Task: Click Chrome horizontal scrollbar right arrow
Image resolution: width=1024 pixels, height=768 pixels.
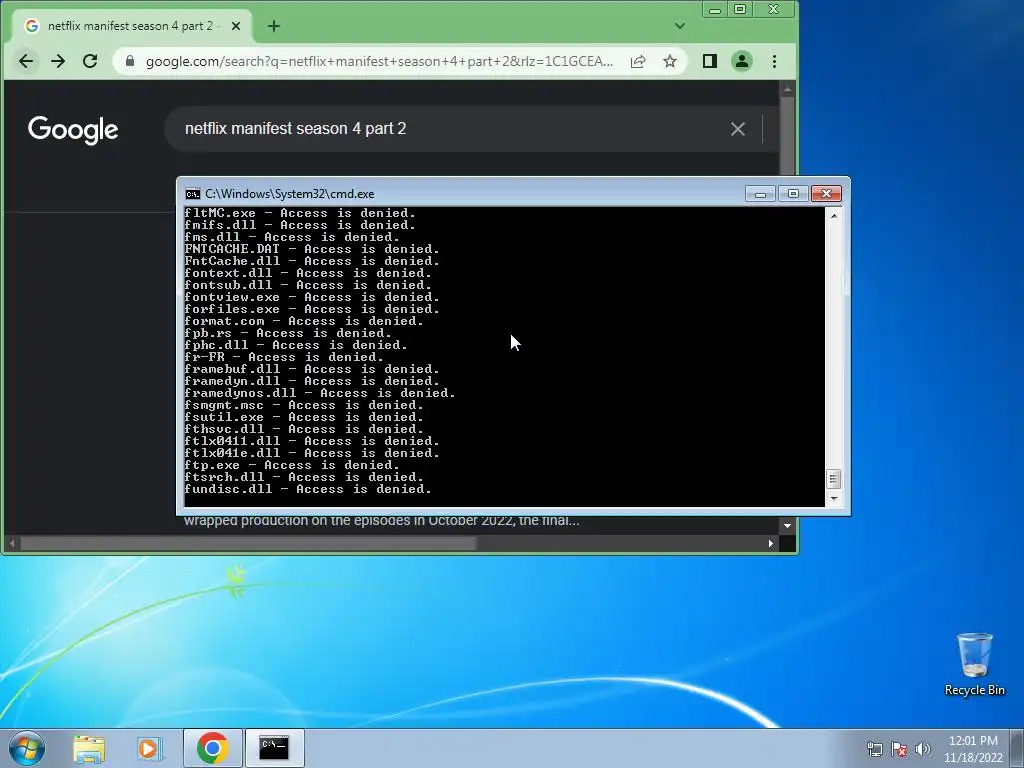Action: [x=771, y=543]
